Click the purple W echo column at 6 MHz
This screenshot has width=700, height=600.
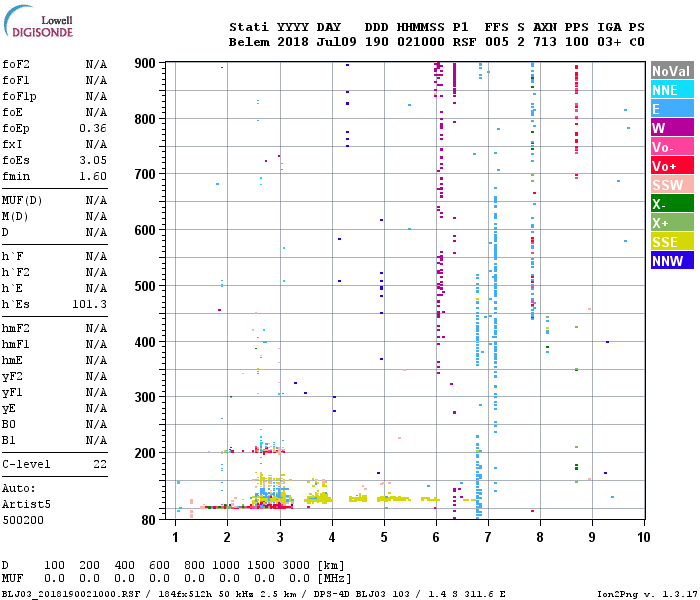point(440,219)
